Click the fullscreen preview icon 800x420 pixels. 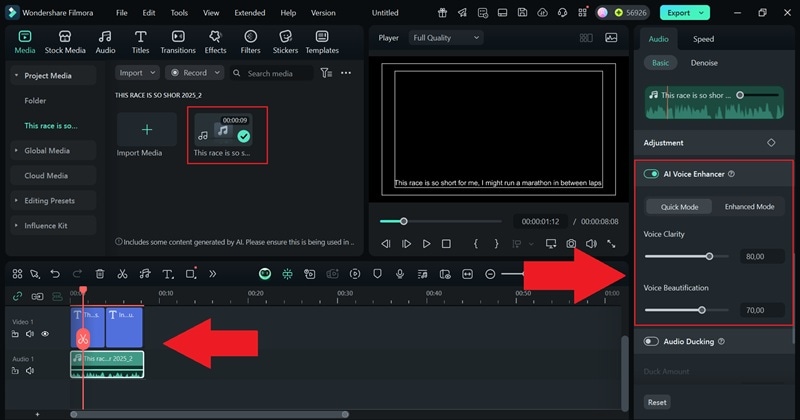(x=611, y=244)
